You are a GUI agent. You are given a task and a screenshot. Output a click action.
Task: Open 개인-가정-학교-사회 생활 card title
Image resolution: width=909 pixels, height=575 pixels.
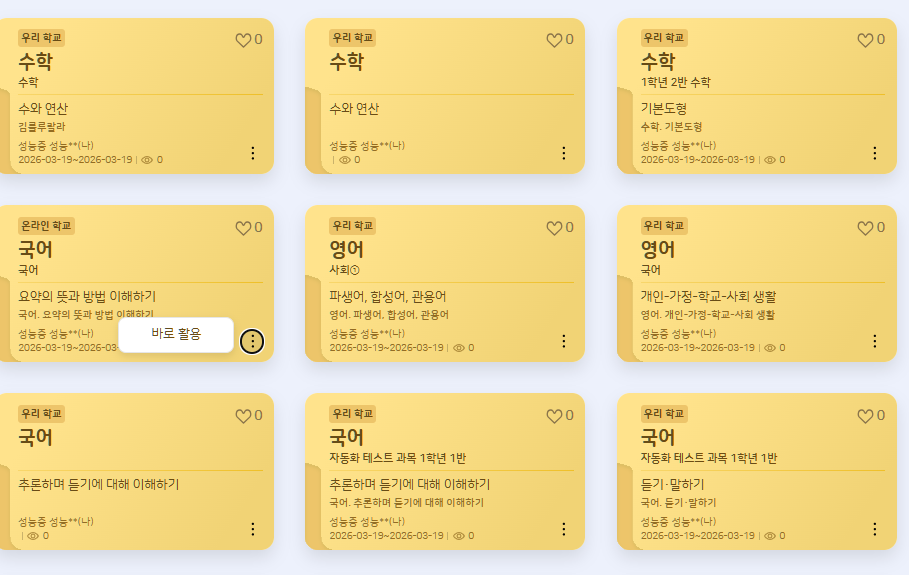708,297
